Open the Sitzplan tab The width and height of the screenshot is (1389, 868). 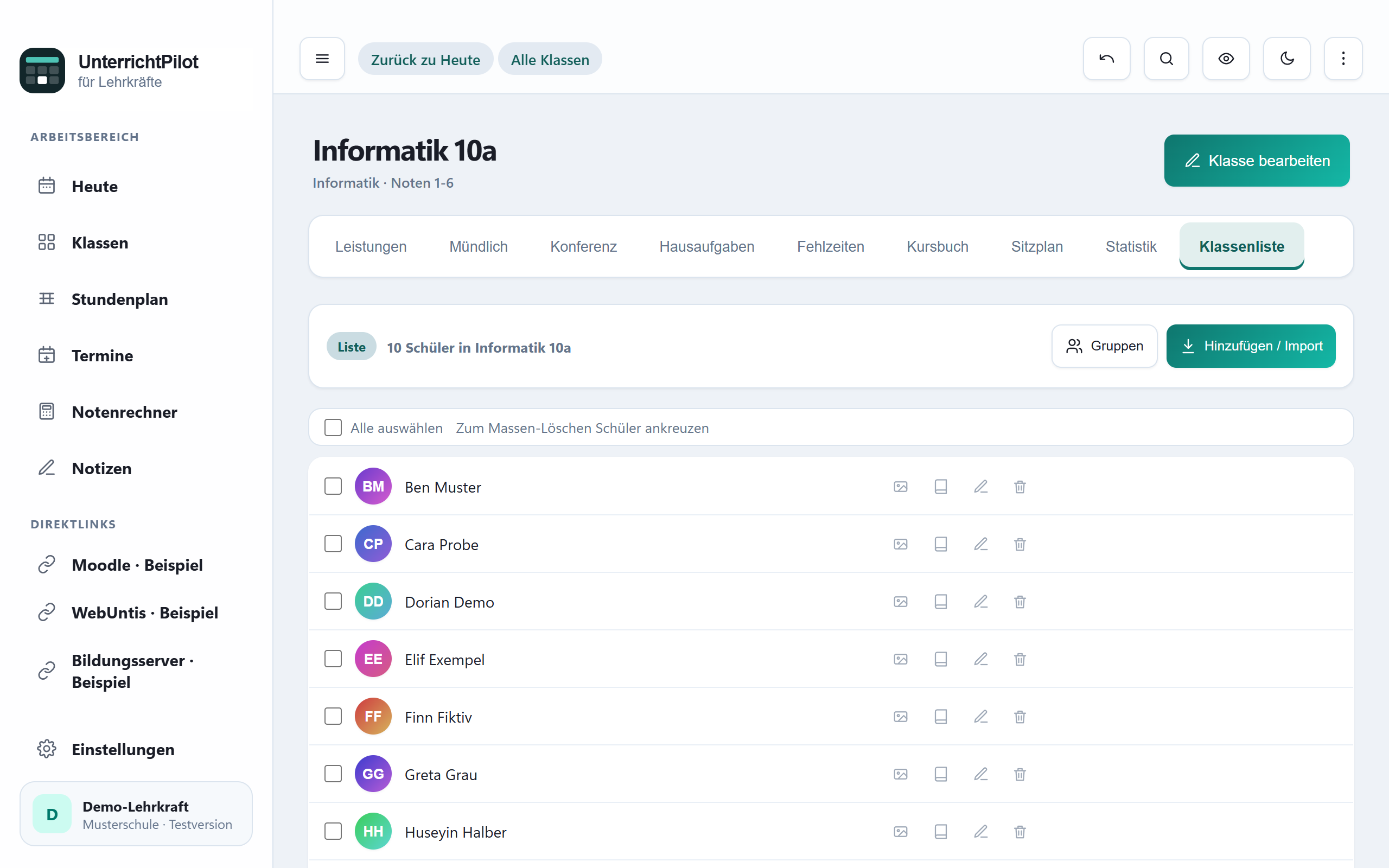[x=1036, y=246]
